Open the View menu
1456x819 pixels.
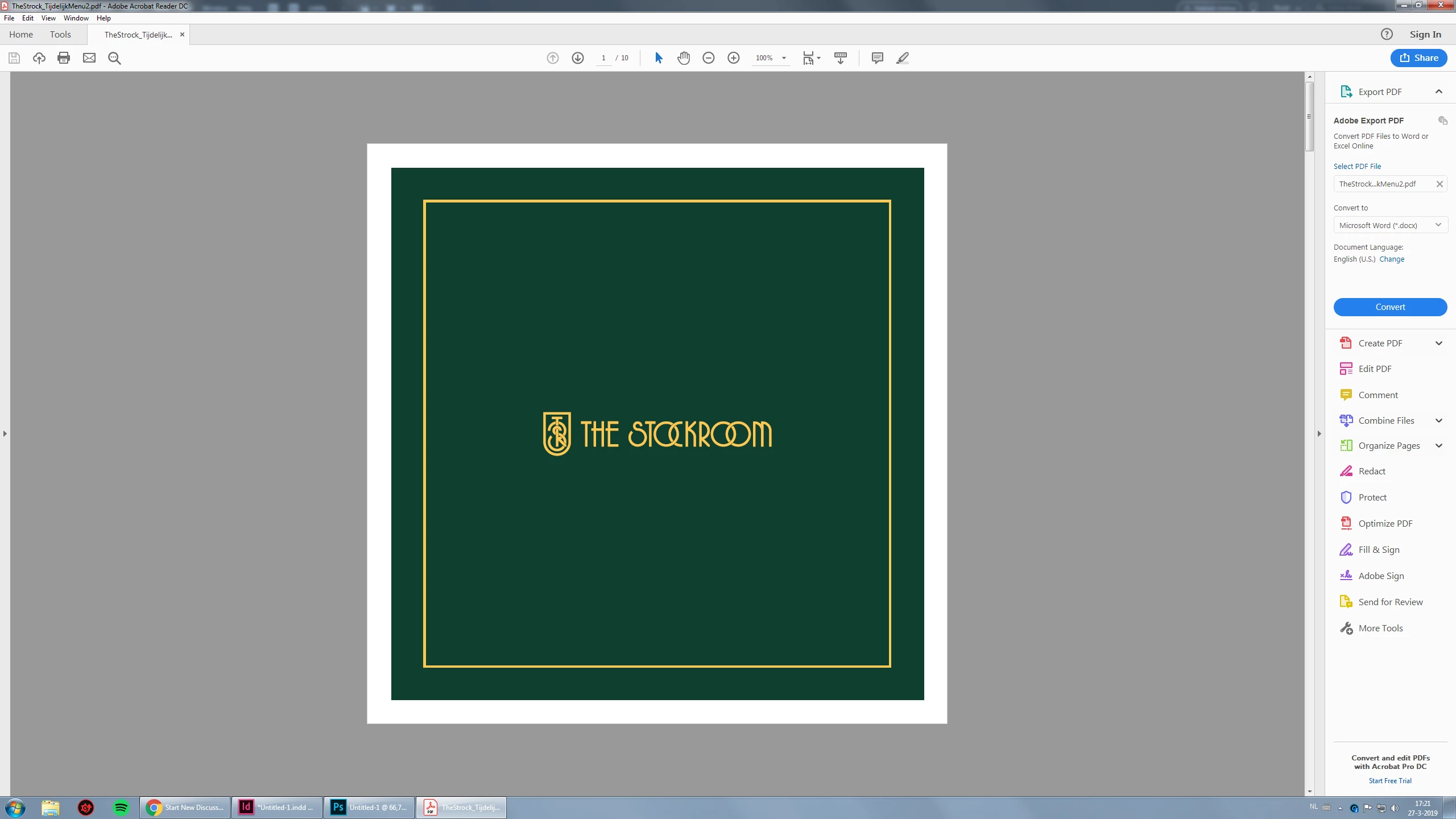coord(48,18)
